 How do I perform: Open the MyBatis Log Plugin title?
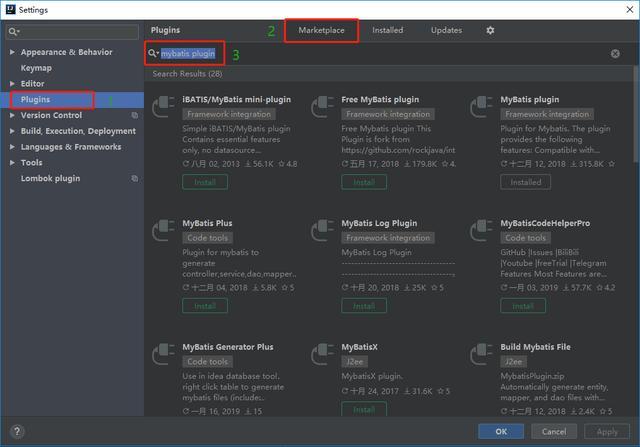(379, 223)
